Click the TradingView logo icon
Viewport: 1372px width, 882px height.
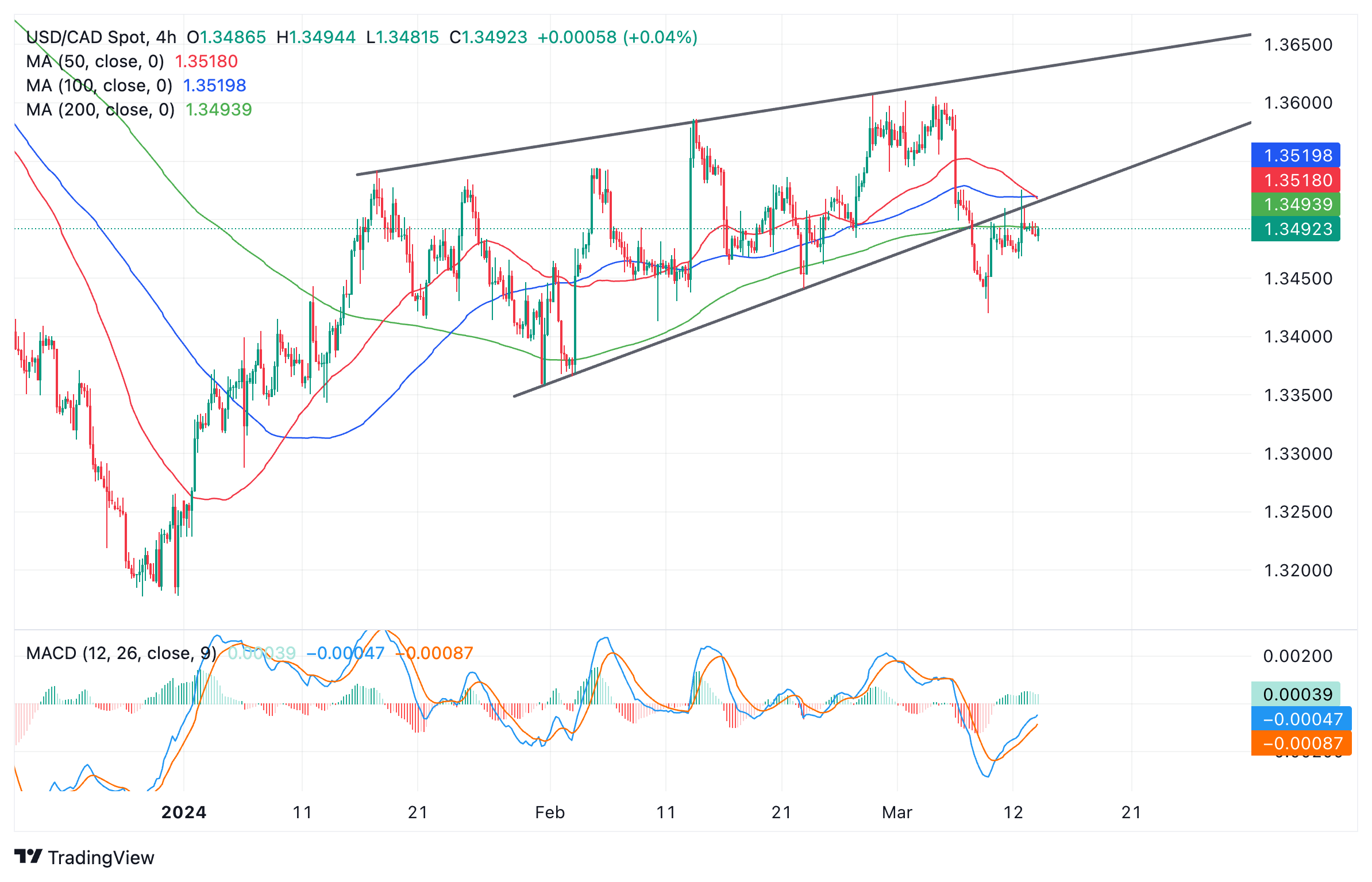pos(28,856)
